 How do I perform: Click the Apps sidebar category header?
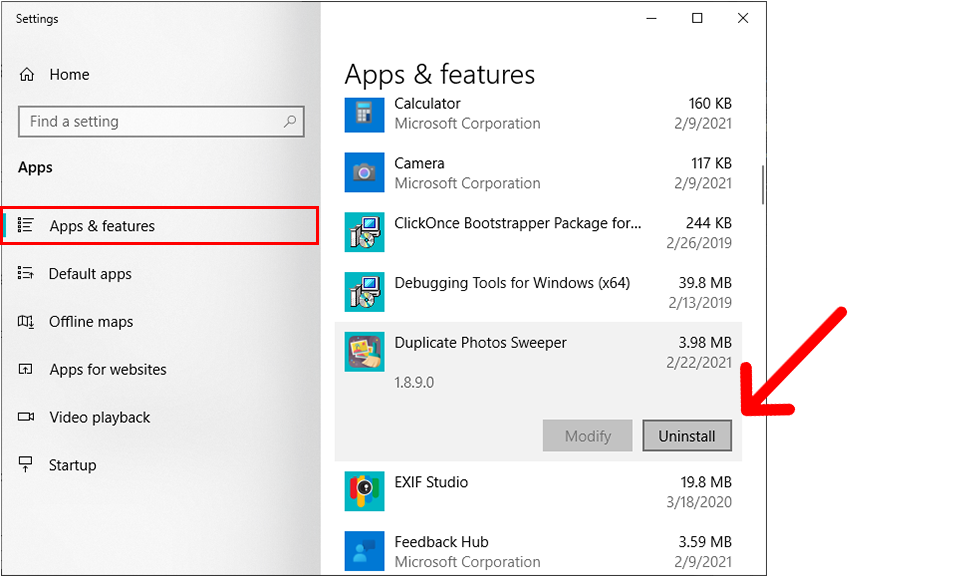coord(35,167)
